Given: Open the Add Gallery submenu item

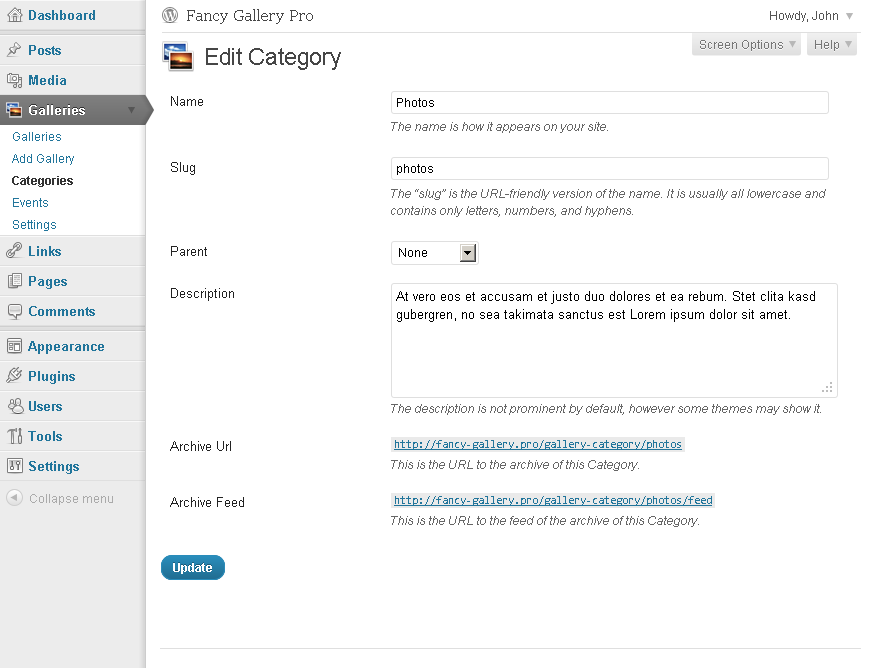Looking at the screenshot, I should [x=43, y=159].
